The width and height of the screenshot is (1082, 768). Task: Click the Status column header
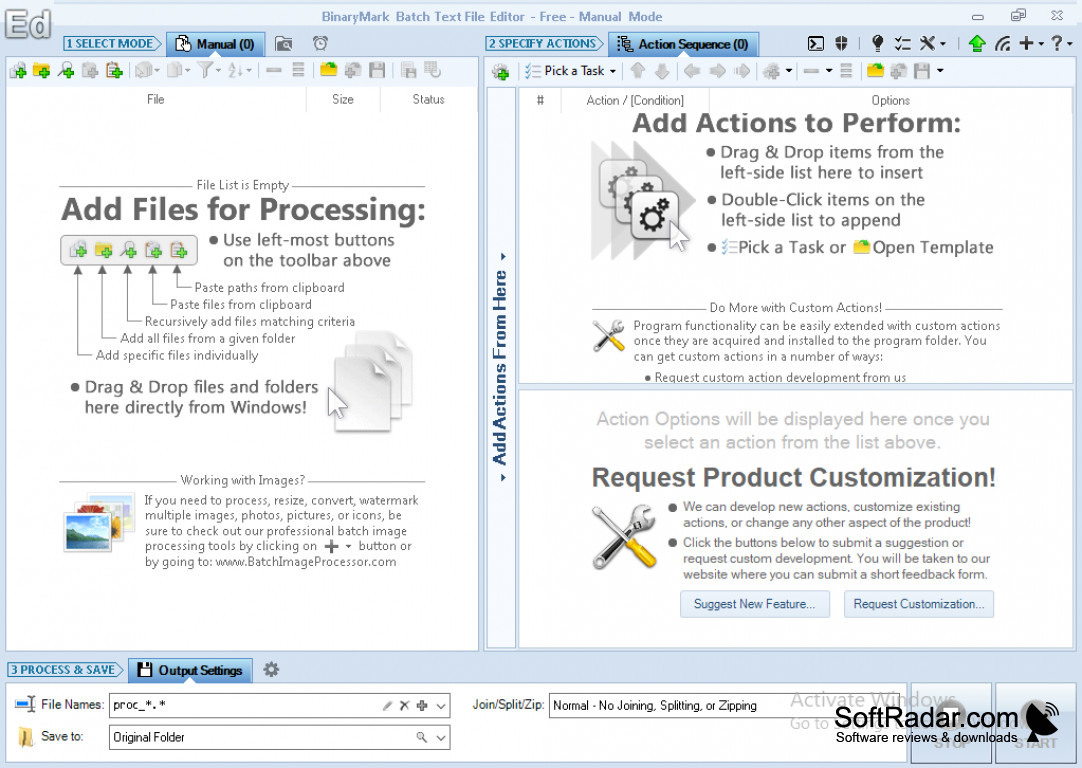[429, 99]
